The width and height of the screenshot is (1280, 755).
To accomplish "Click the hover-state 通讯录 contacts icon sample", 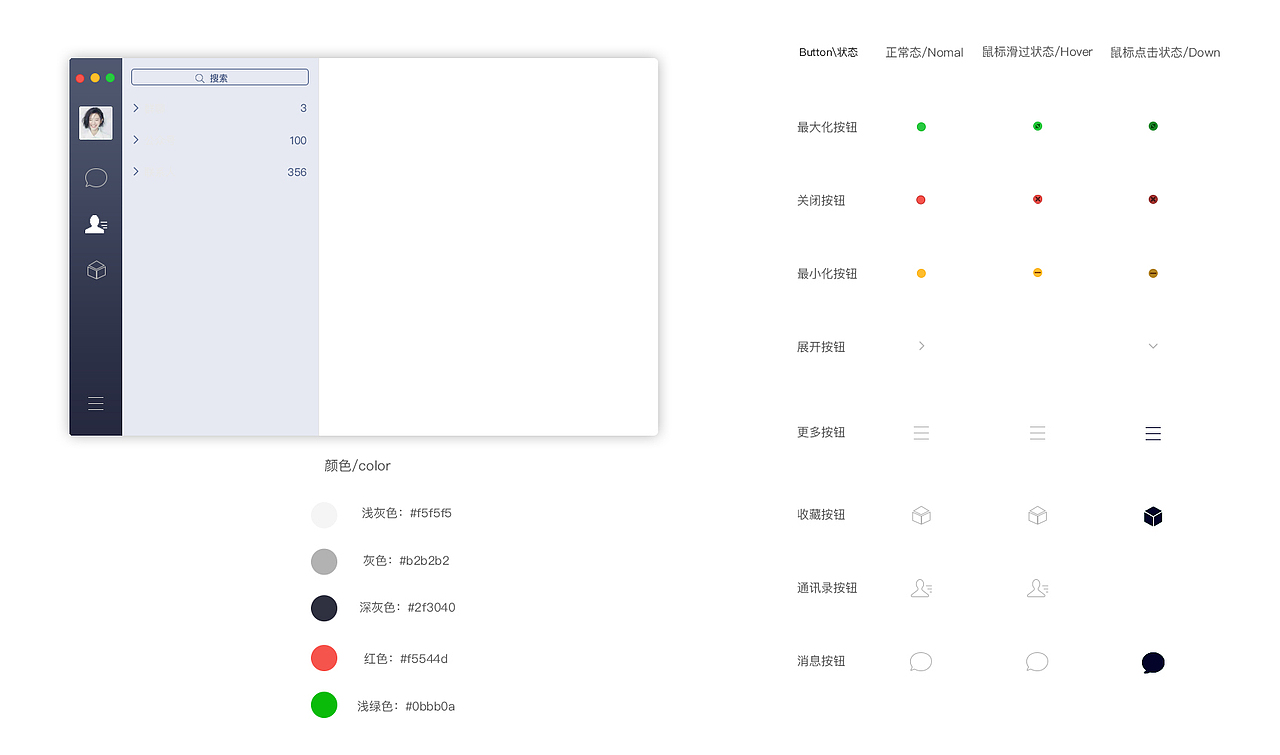I will click(x=1037, y=588).
